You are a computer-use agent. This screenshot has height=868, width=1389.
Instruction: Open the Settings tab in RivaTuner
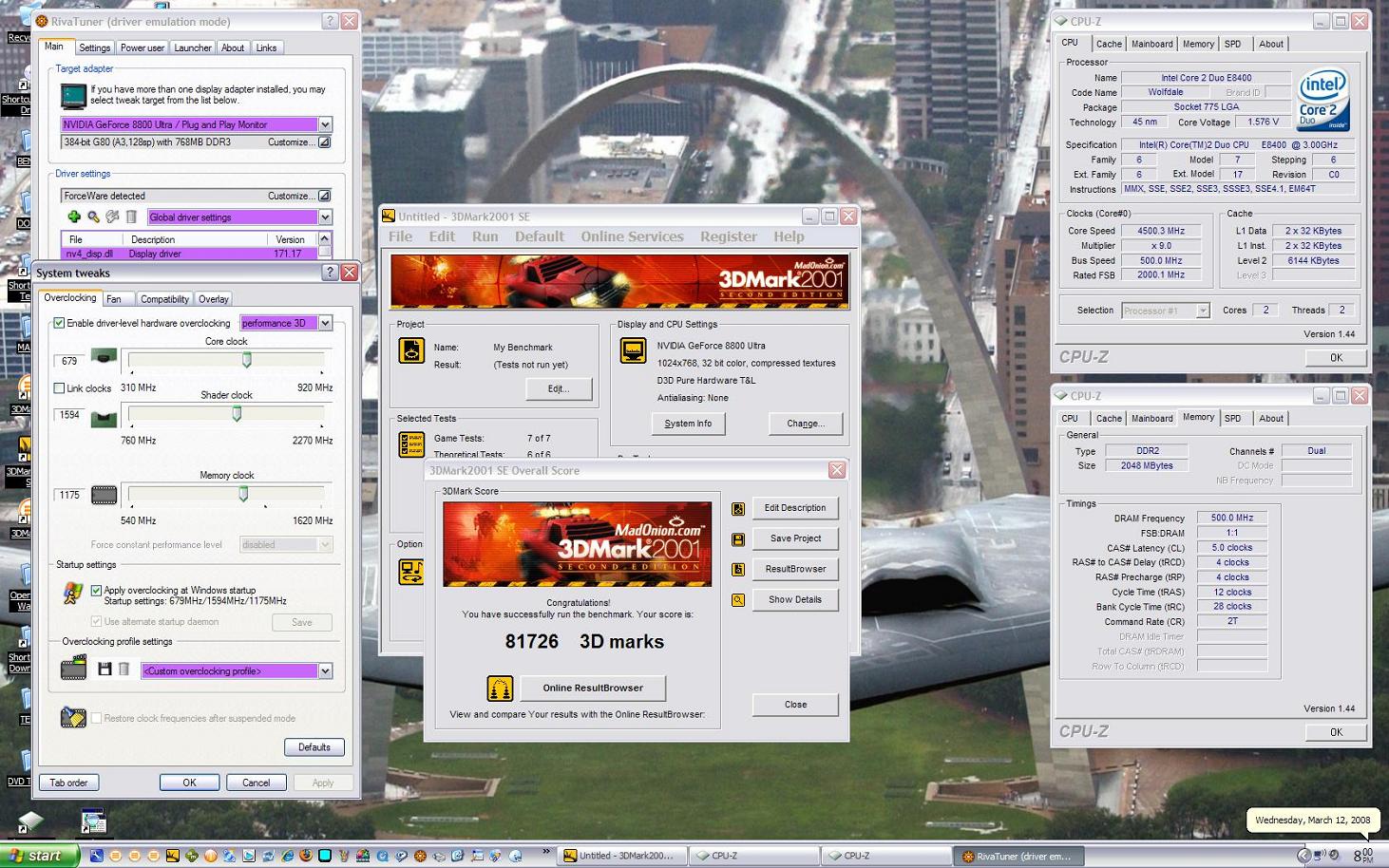(x=94, y=47)
